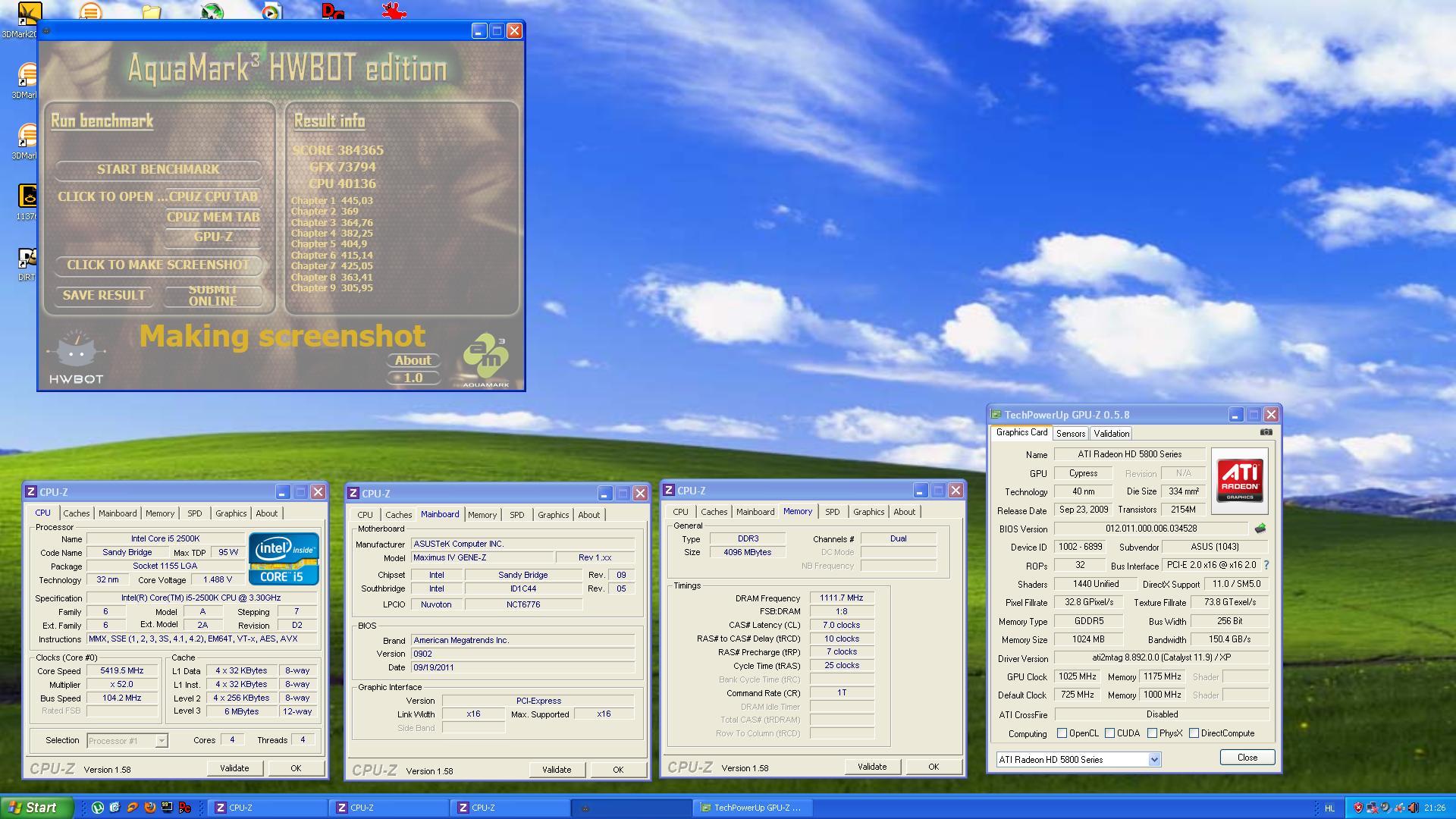Click the GPU-Z screenshot camera icon
This screenshot has width=1456, height=819.
1266,432
